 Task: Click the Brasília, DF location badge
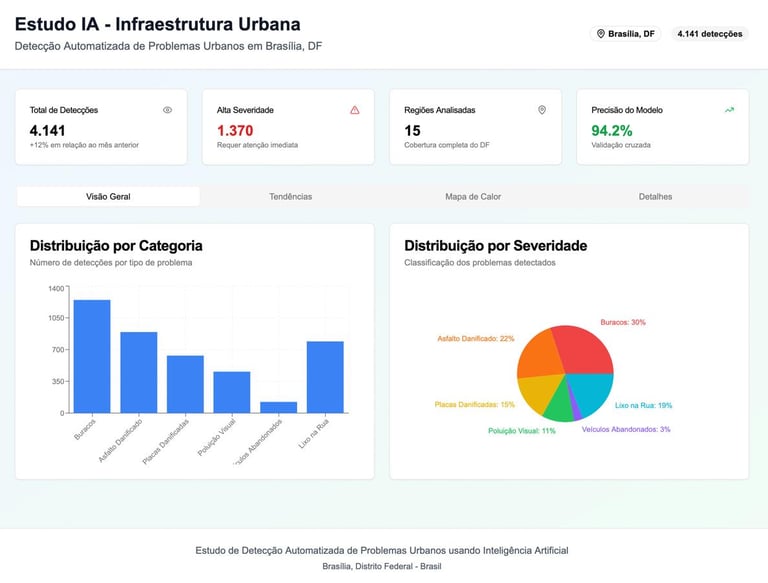pos(625,34)
